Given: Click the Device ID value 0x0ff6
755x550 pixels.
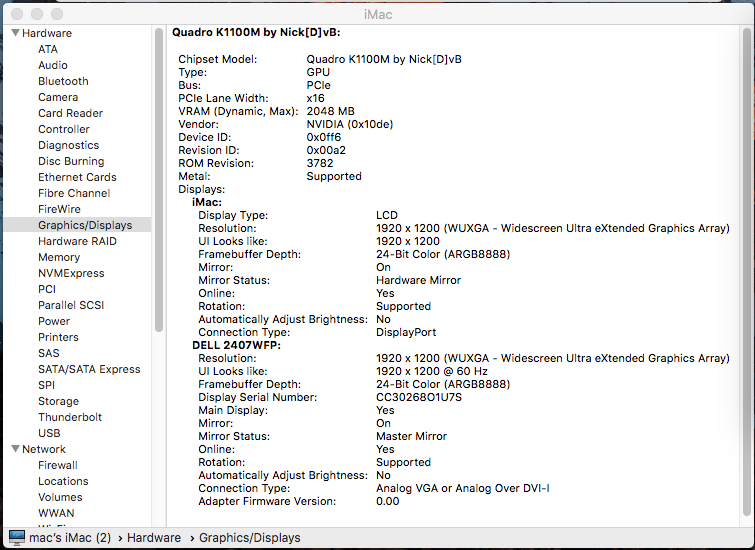Looking at the screenshot, I should pos(324,137).
